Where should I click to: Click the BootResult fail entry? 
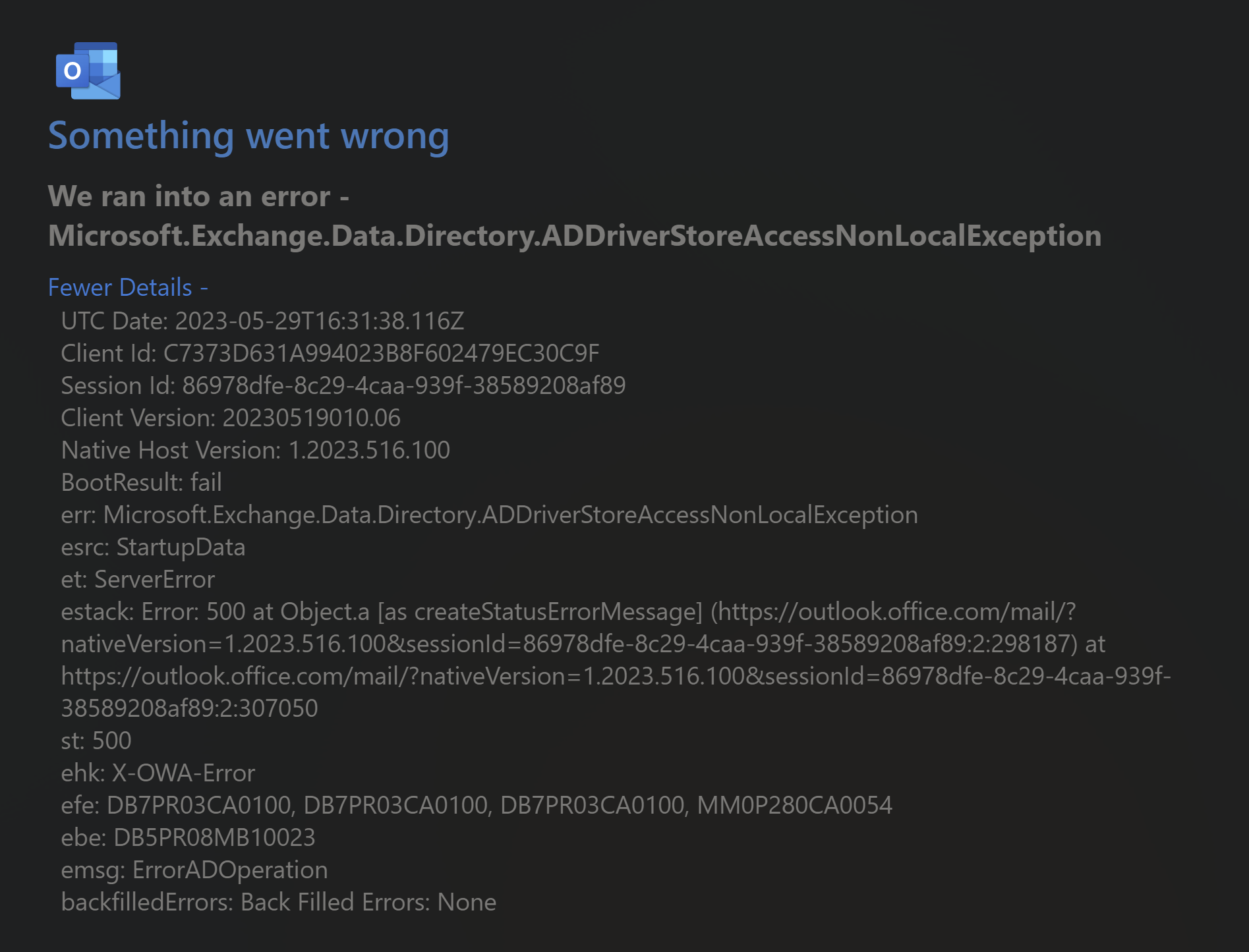141,482
